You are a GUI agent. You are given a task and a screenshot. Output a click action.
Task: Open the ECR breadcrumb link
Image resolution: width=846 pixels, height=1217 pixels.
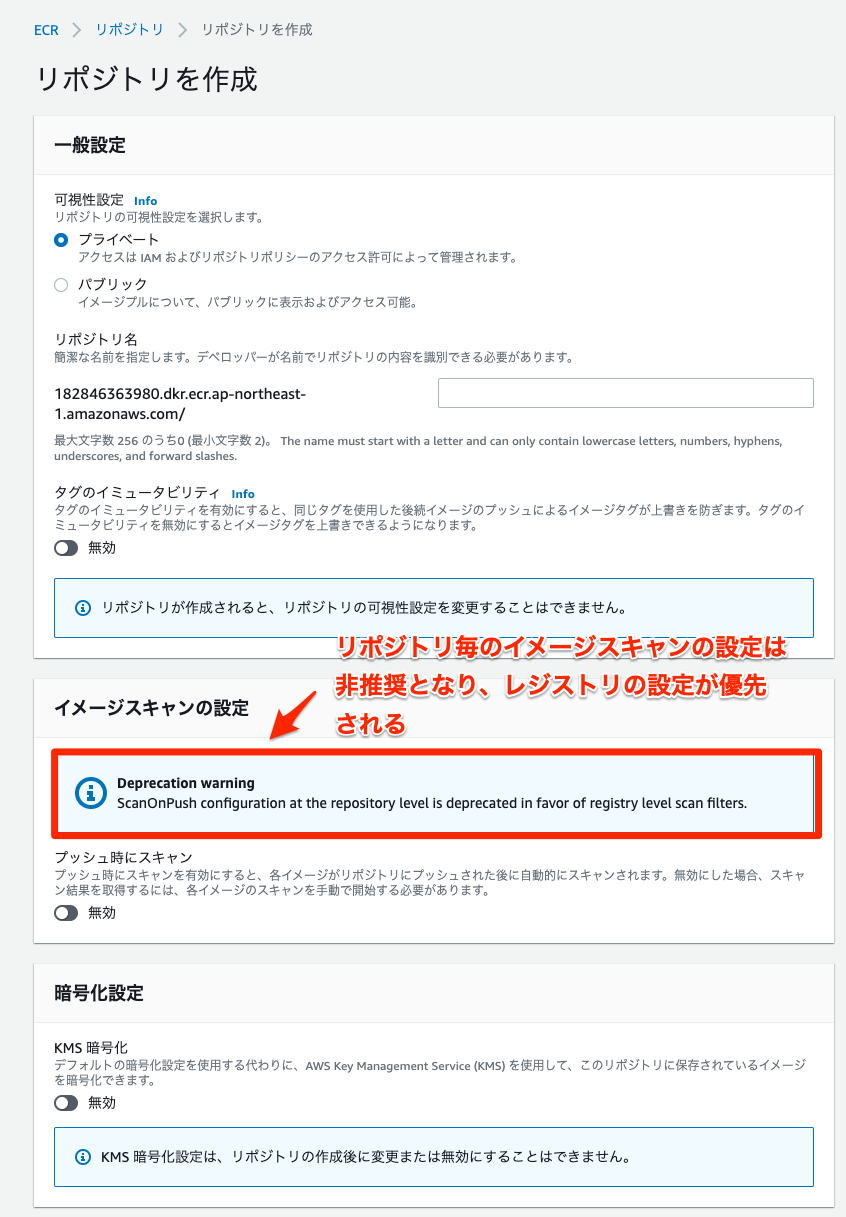(46, 30)
